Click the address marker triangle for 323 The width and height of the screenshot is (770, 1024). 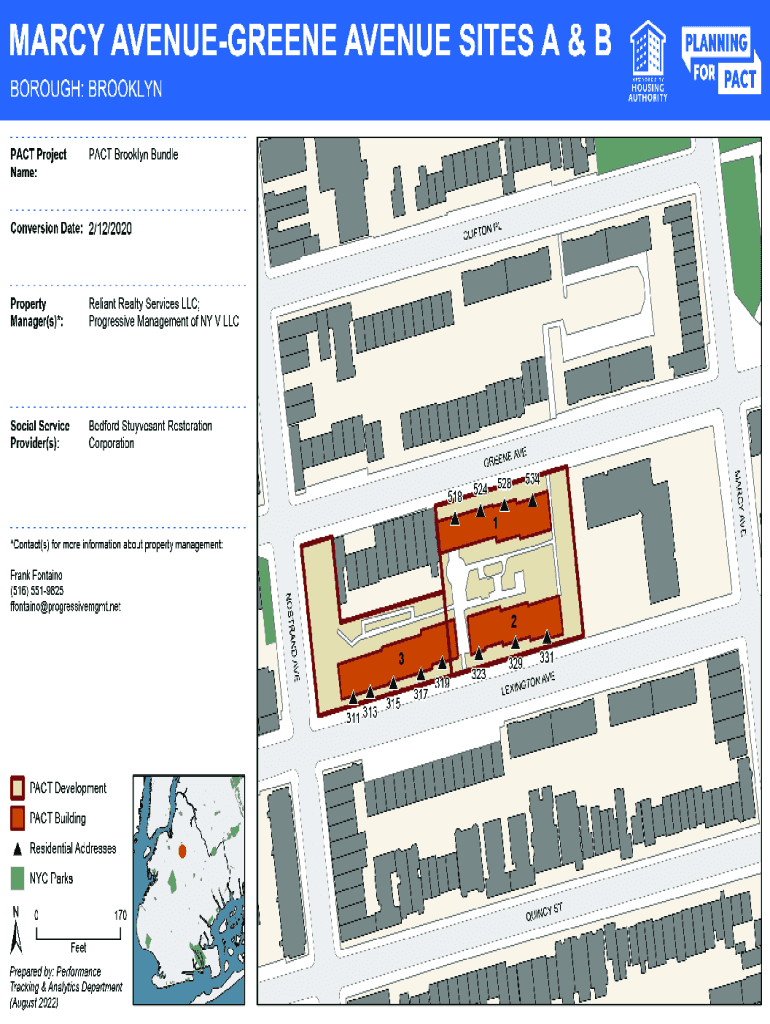(x=479, y=654)
